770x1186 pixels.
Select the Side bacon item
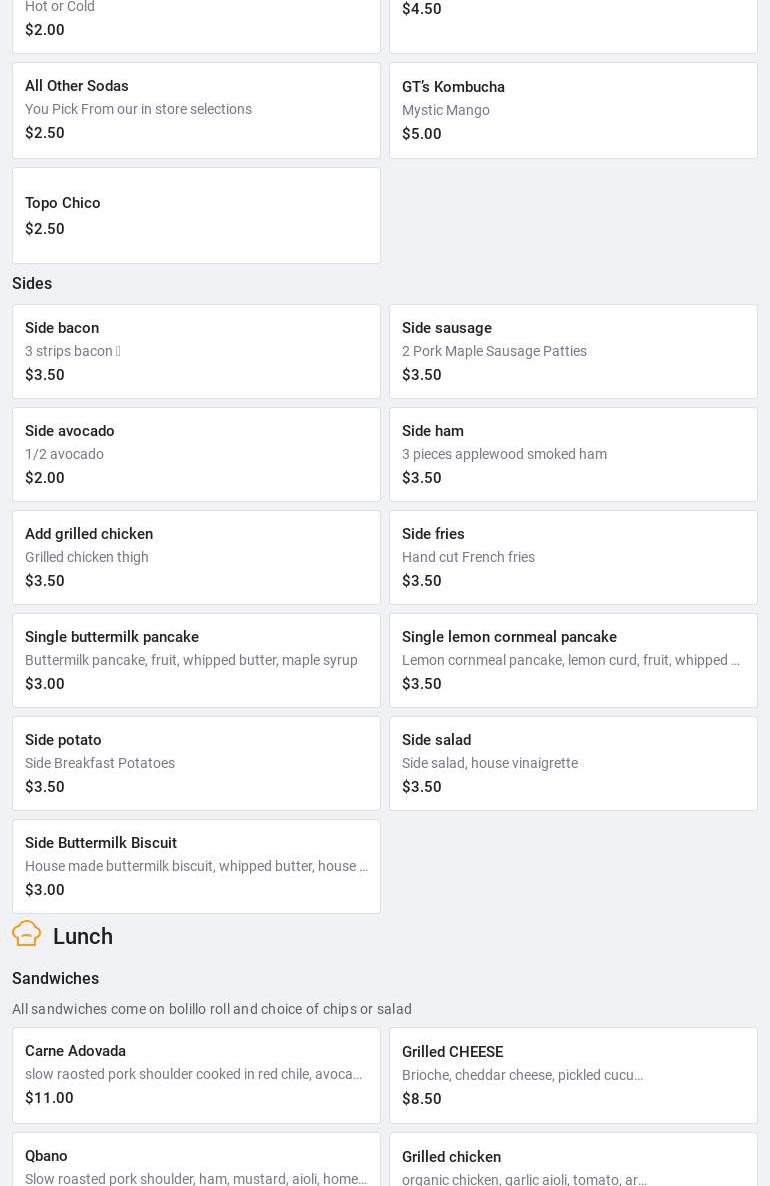[x=196, y=351]
